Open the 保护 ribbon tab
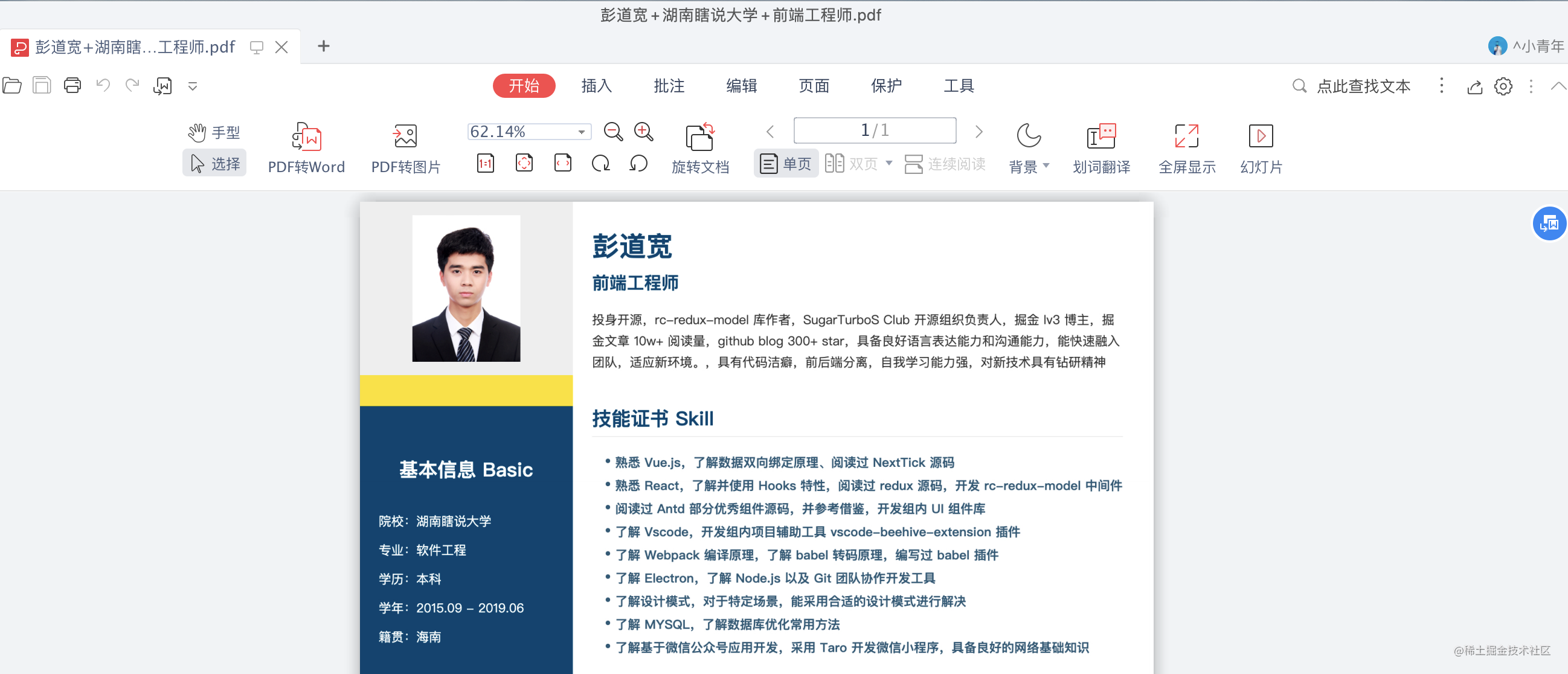 click(x=885, y=86)
